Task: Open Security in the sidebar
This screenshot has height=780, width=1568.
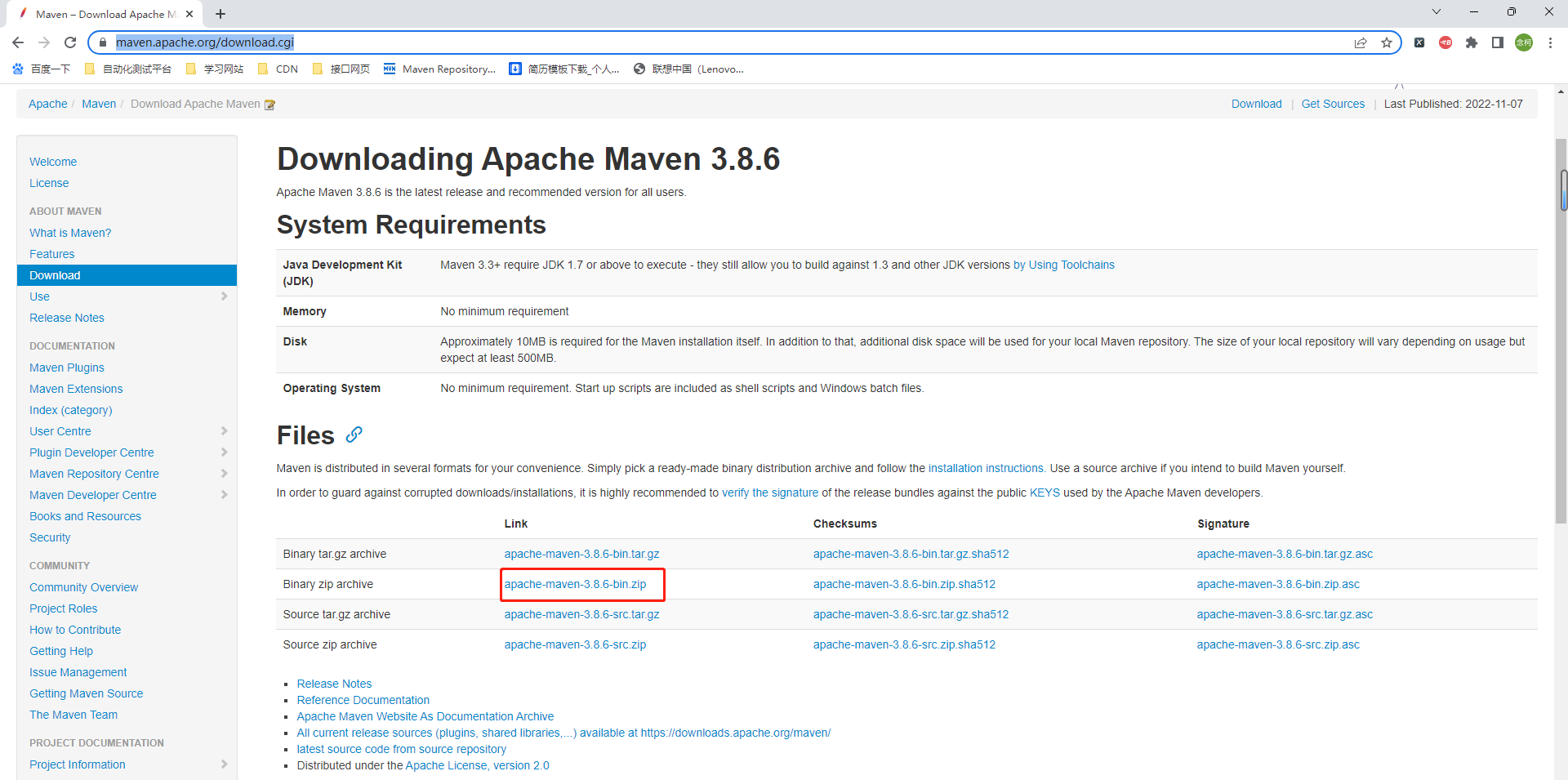Action: tap(50, 537)
